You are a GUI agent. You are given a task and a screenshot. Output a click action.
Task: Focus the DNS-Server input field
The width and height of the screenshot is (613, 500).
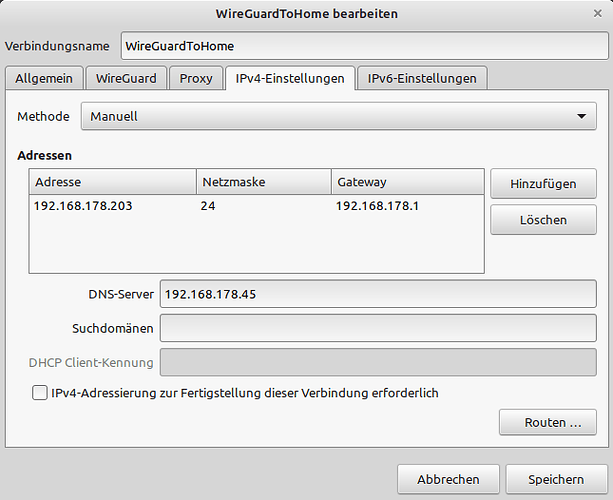point(378,294)
